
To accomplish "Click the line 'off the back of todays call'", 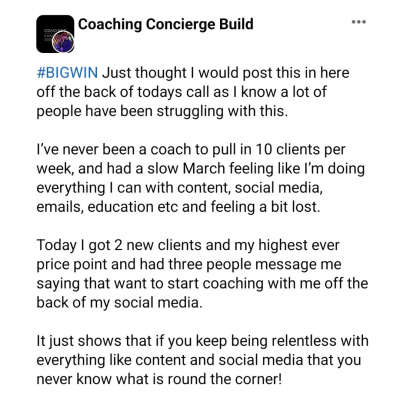I will pos(181,92).
